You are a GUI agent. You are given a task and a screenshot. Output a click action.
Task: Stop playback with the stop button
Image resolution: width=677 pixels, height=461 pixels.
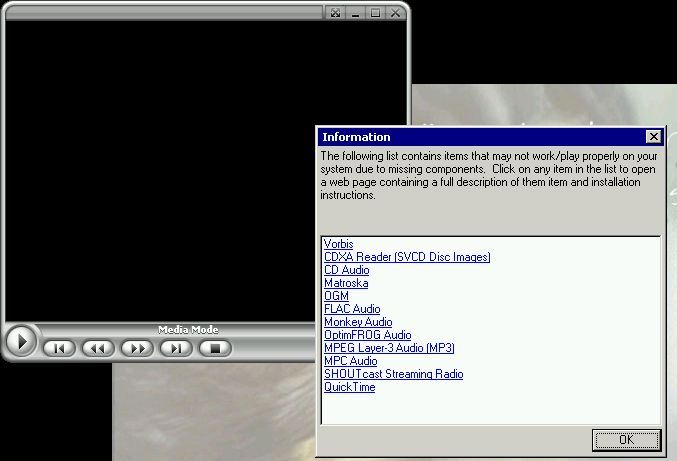[x=215, y=348]
